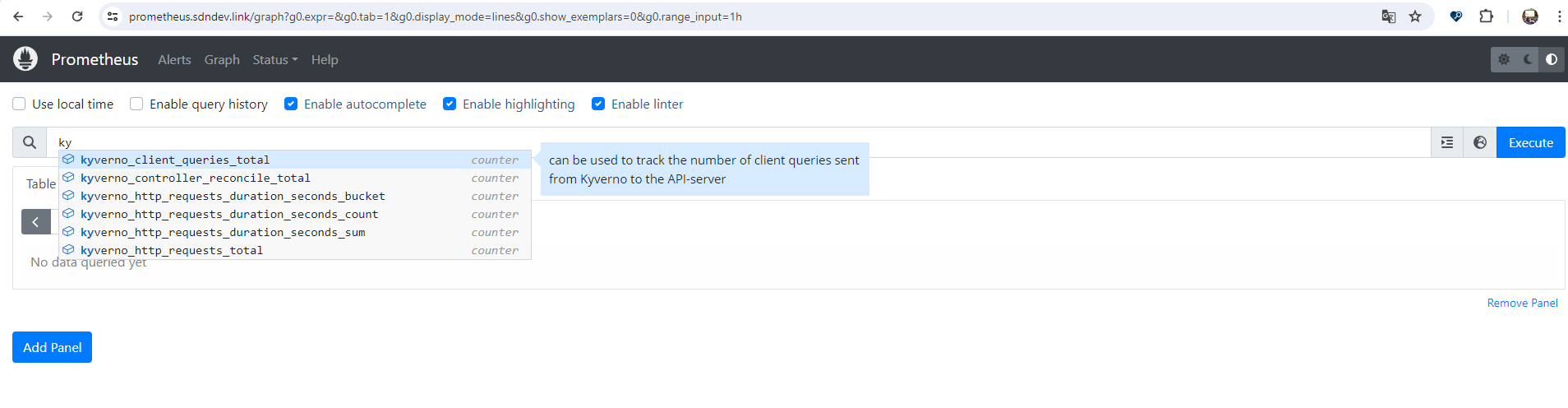Uncheck Enable linter
The height and width of the screenshot is (408, 1568).
598,104
